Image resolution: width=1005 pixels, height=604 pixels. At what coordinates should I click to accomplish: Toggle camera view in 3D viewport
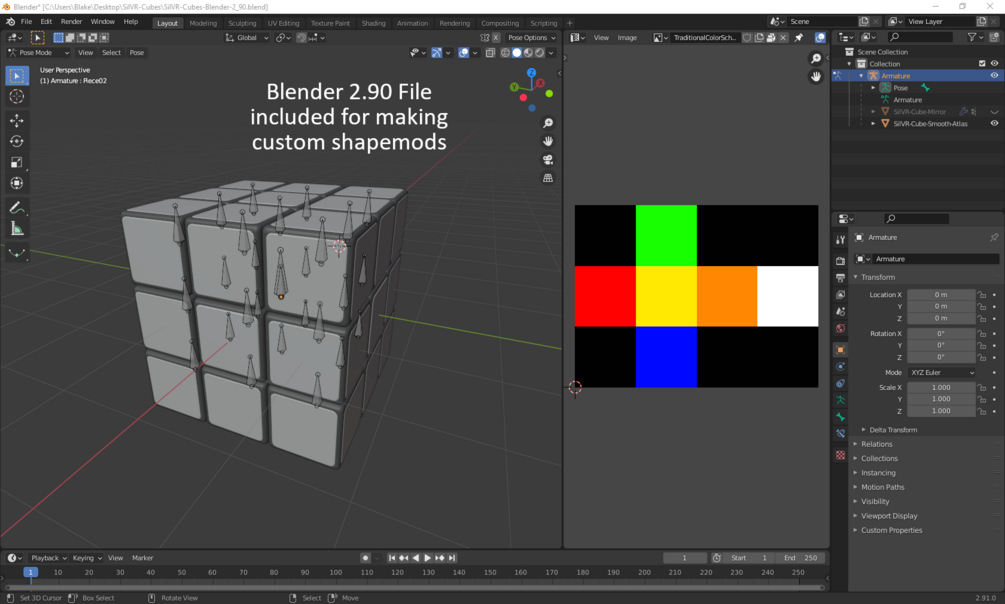click(x=548, y=160)
